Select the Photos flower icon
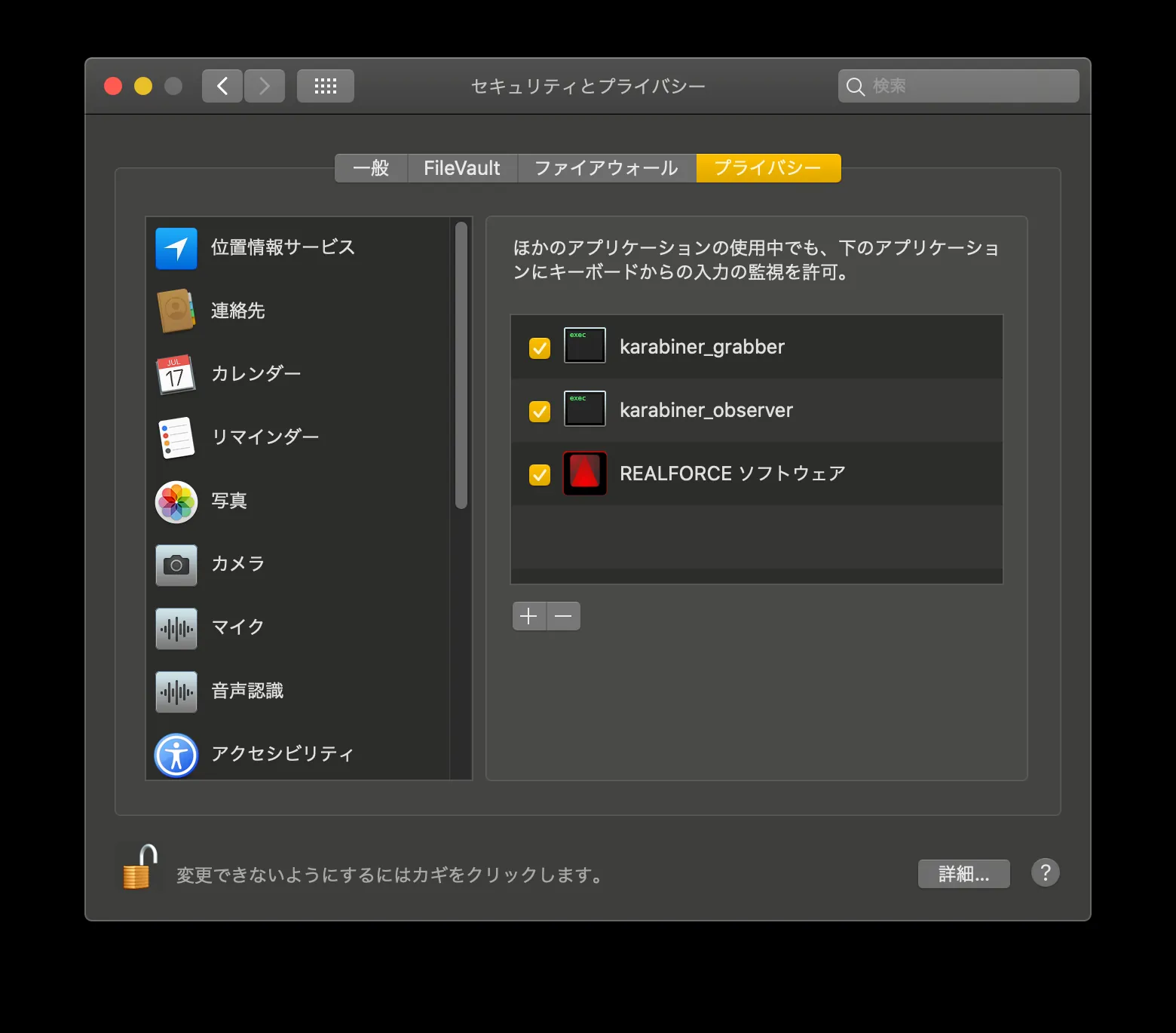Viewport: 1176px width, 1033px height. pos(176,501)
